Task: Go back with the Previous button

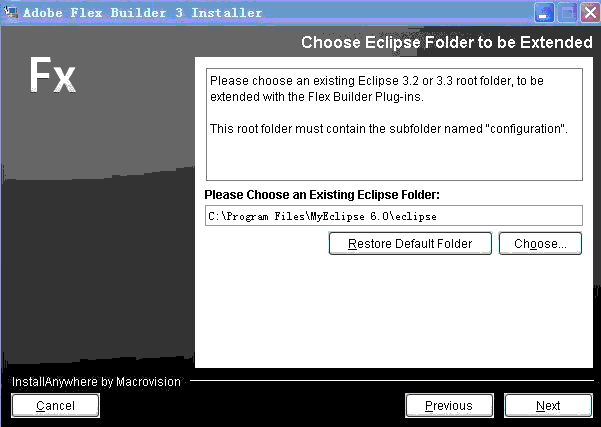Action: pos(449,405)
